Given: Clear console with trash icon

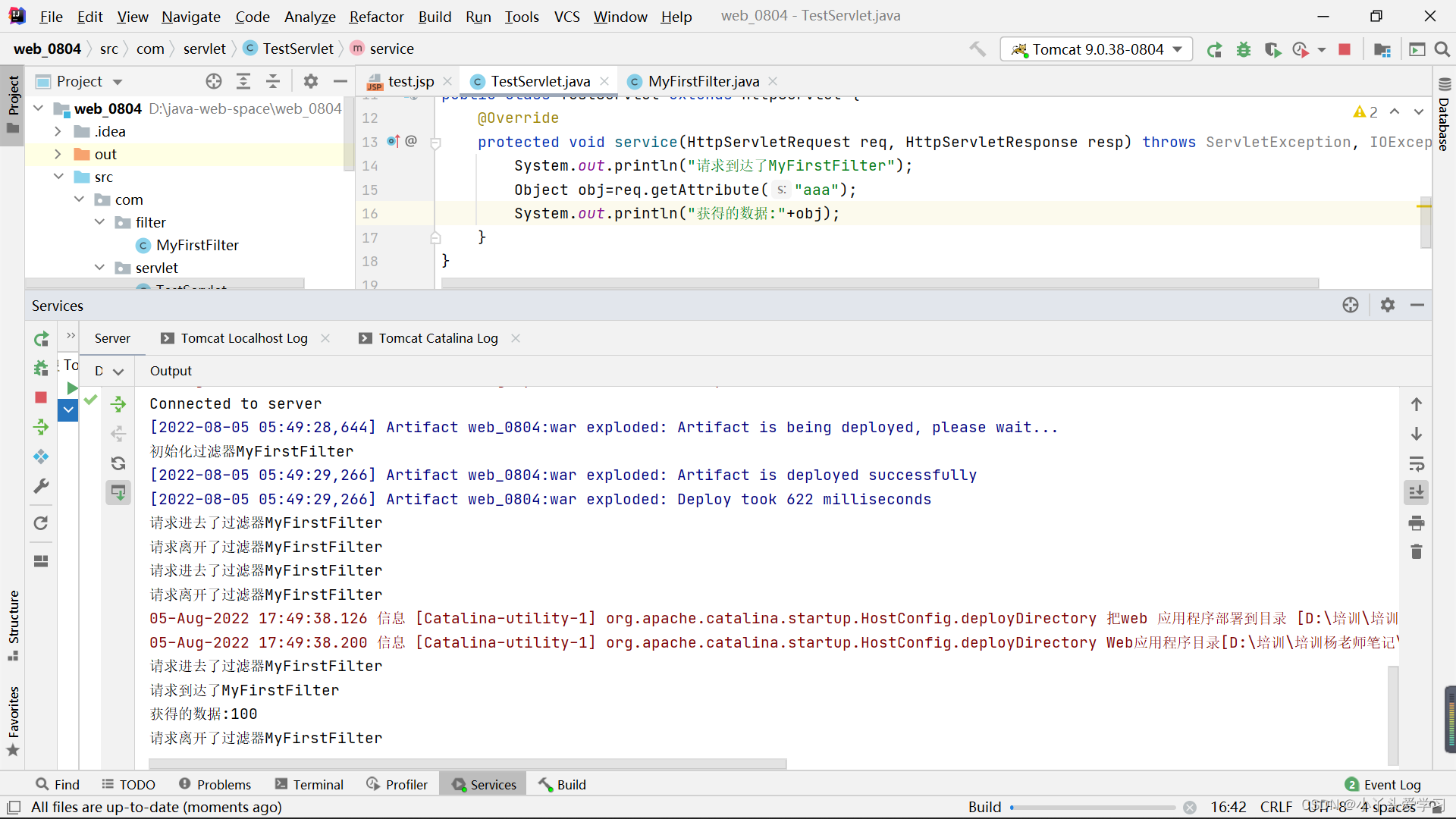Looking at the screenshot, I should pyautogui.click(x=1417, y=552).
